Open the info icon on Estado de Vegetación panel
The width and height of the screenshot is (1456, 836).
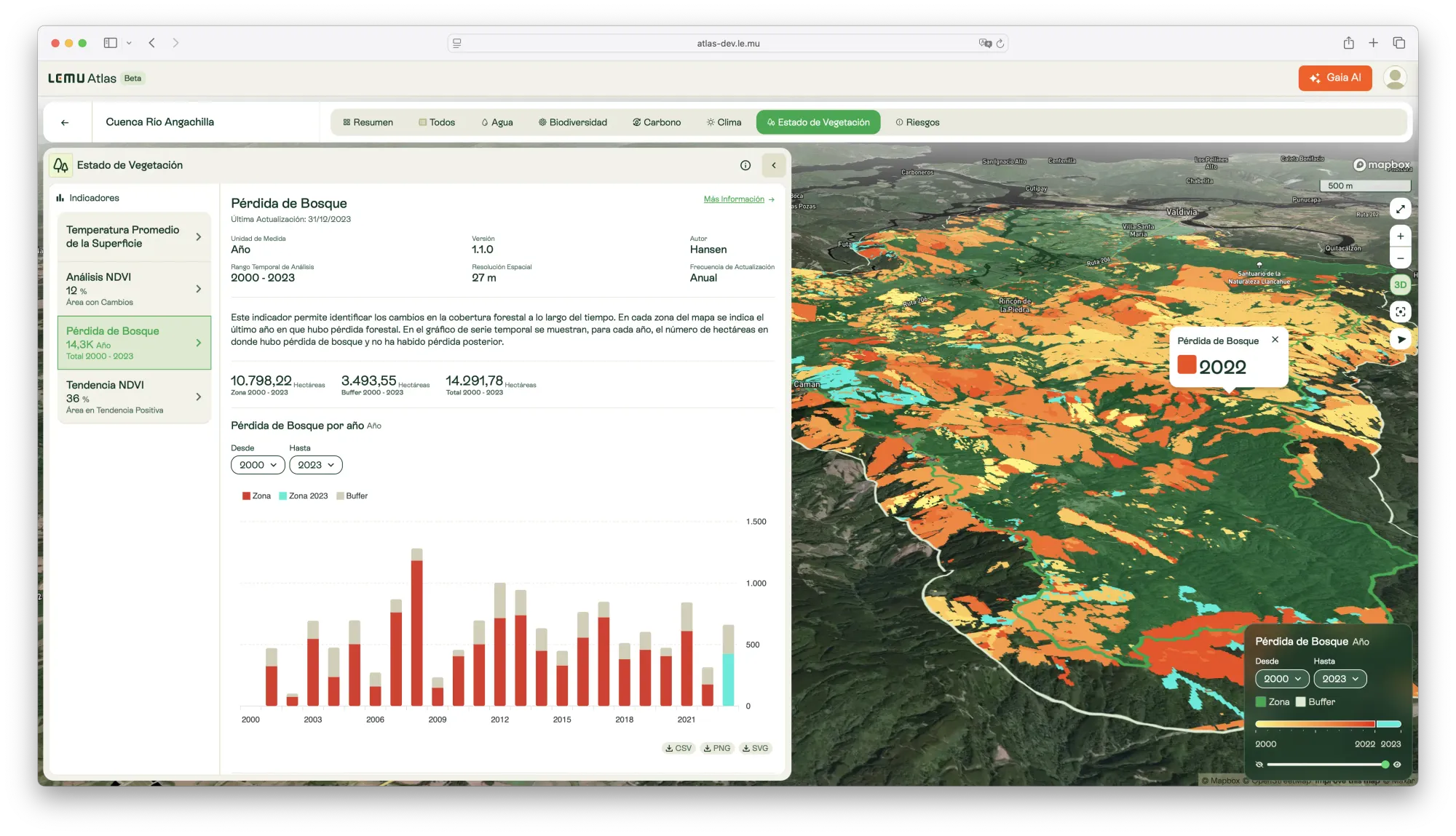click(x=745, y=165)
